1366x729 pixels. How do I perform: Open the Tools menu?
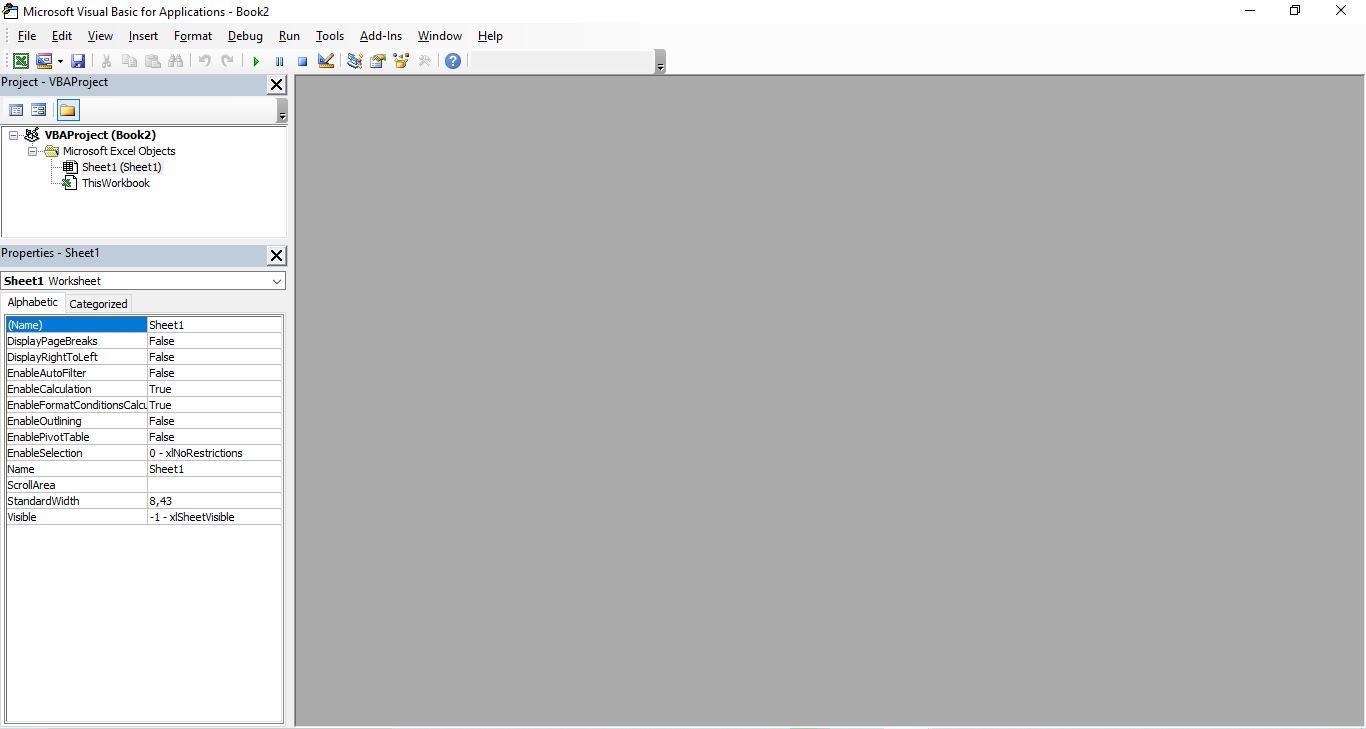point(330,36)
